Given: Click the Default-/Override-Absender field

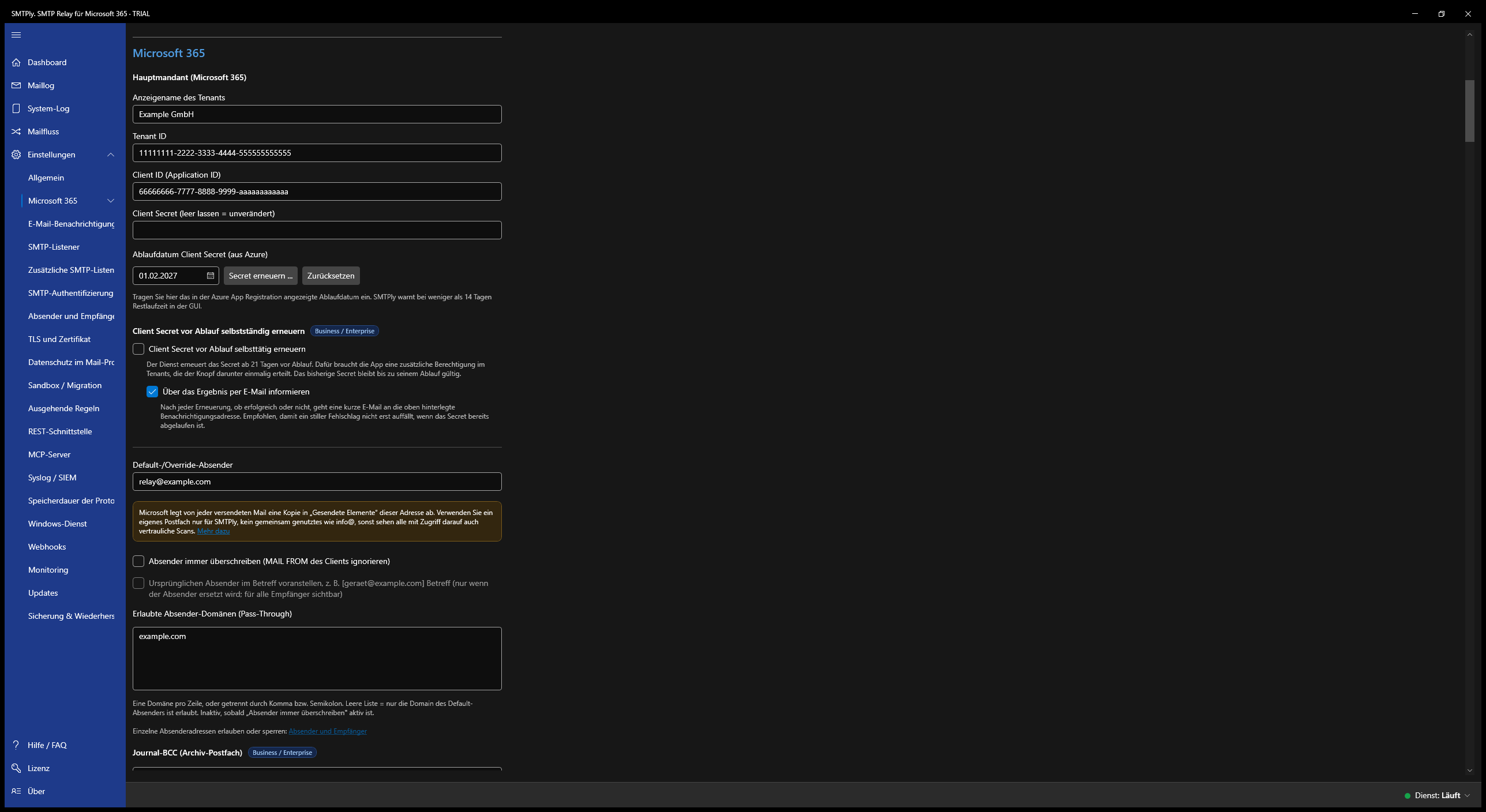Looking at the screenshot, I should pos(317,482).
